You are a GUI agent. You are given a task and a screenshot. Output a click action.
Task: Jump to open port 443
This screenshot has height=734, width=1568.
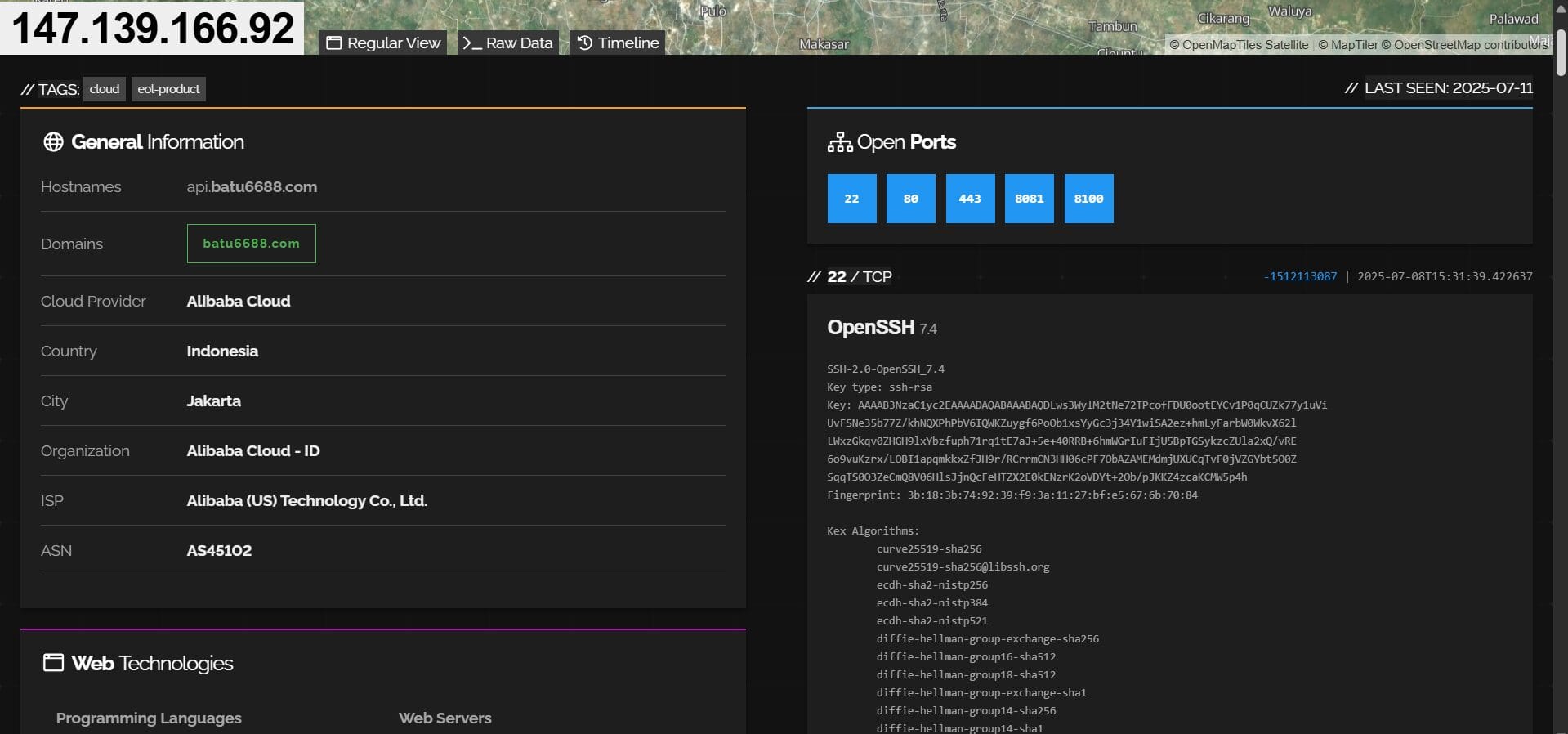tap(970, 199)
